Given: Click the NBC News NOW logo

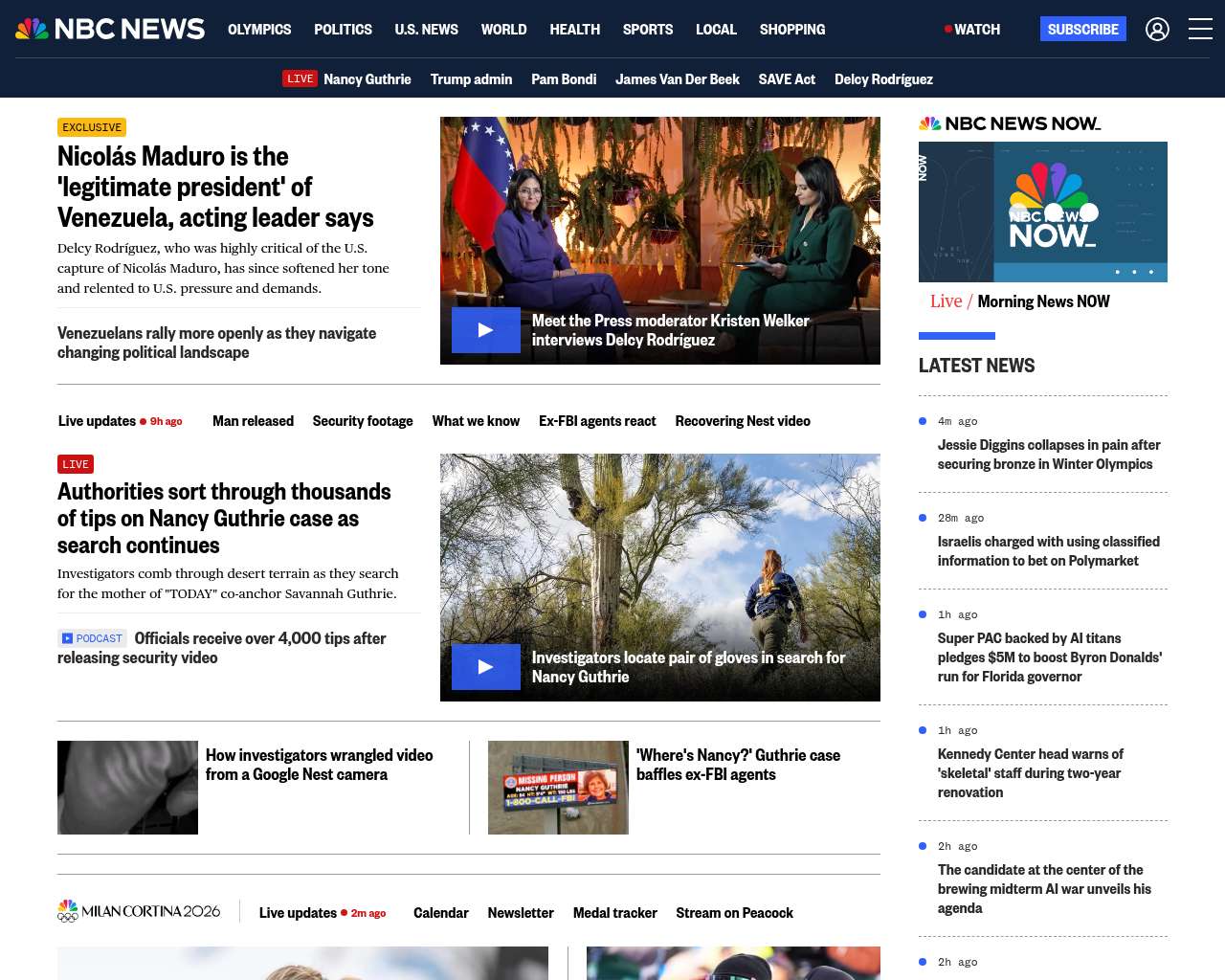Looking at the screenshot, I should 1009,123.
